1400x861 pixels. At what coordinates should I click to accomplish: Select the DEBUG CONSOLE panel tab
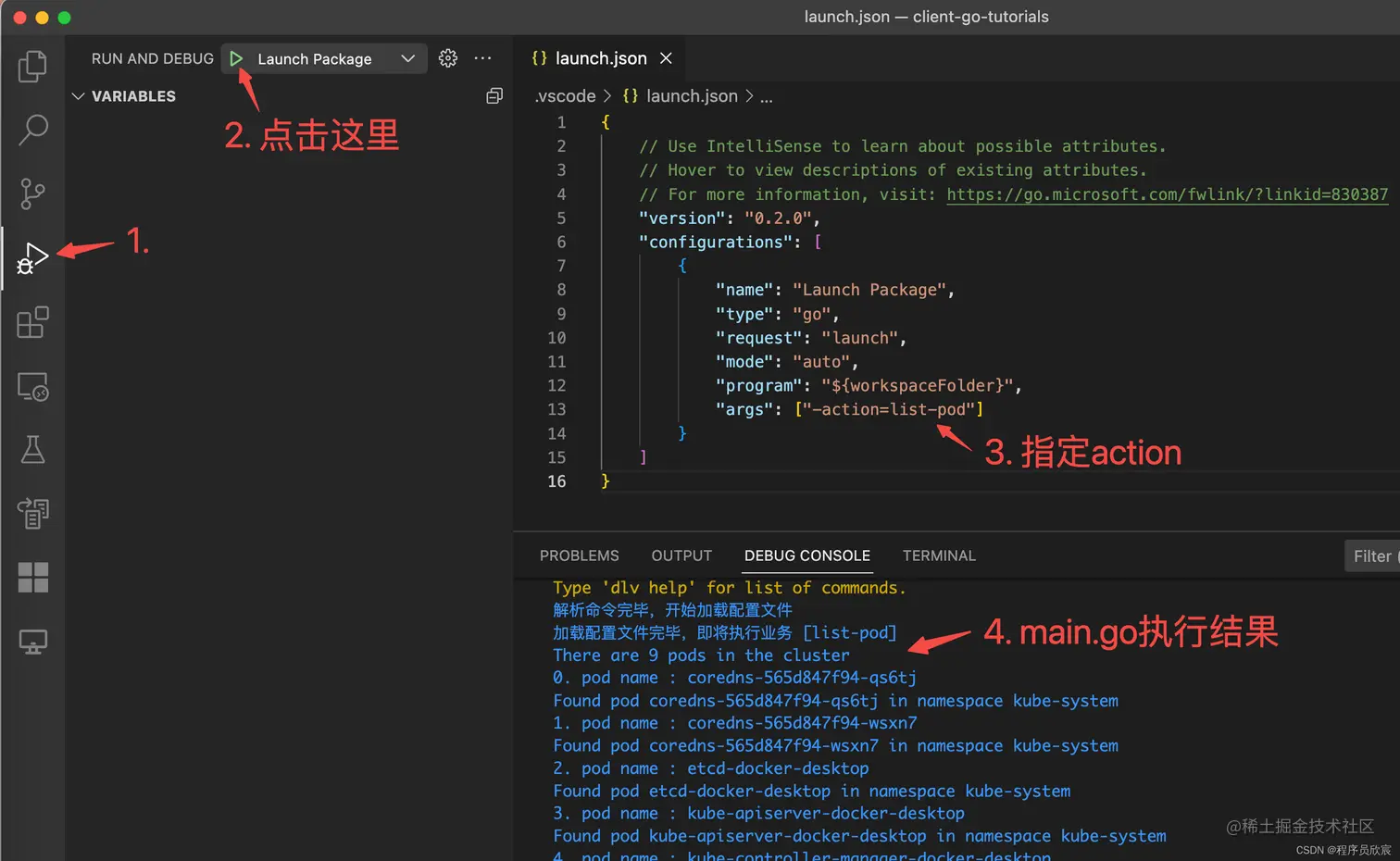tap(807, 555)
